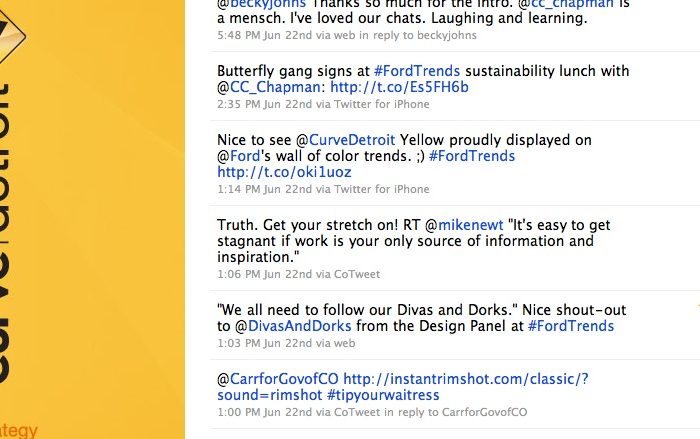The width and height of the screenshot is (700, 439).
Task: Visit the @CurveDetroit profile mention
Action: [x=353, y=140]
